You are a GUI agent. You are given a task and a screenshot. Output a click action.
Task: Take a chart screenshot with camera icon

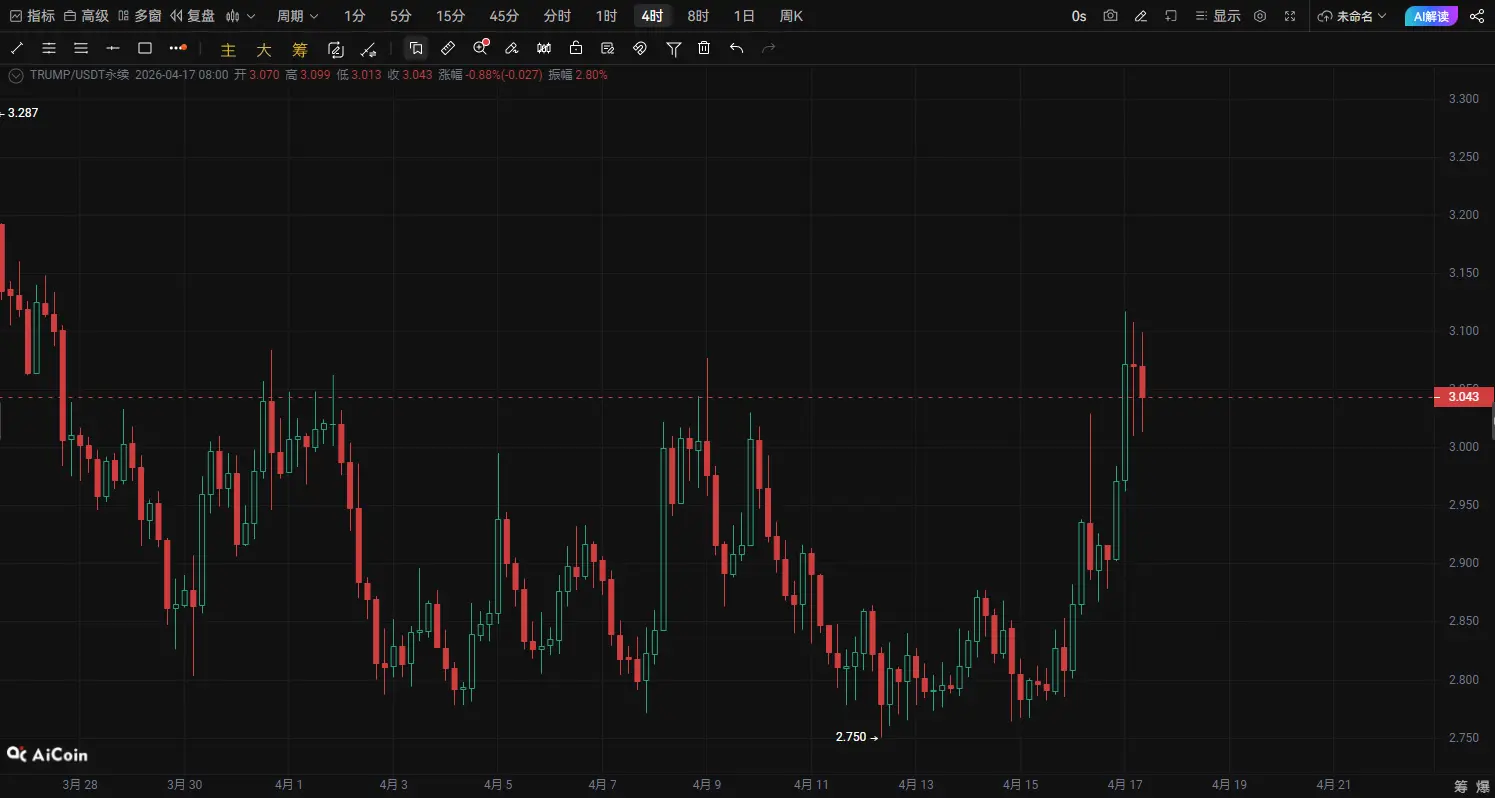coord(1110,16)
